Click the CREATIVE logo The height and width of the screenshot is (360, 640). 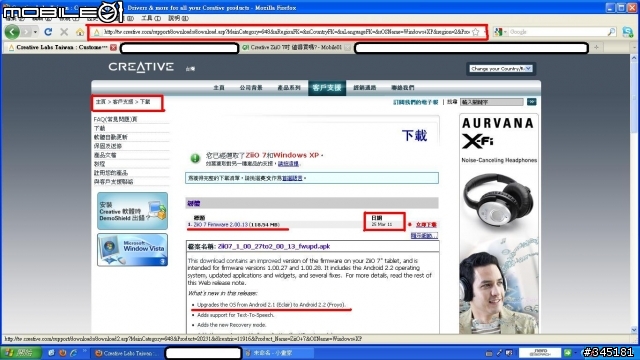pos(141,67)
